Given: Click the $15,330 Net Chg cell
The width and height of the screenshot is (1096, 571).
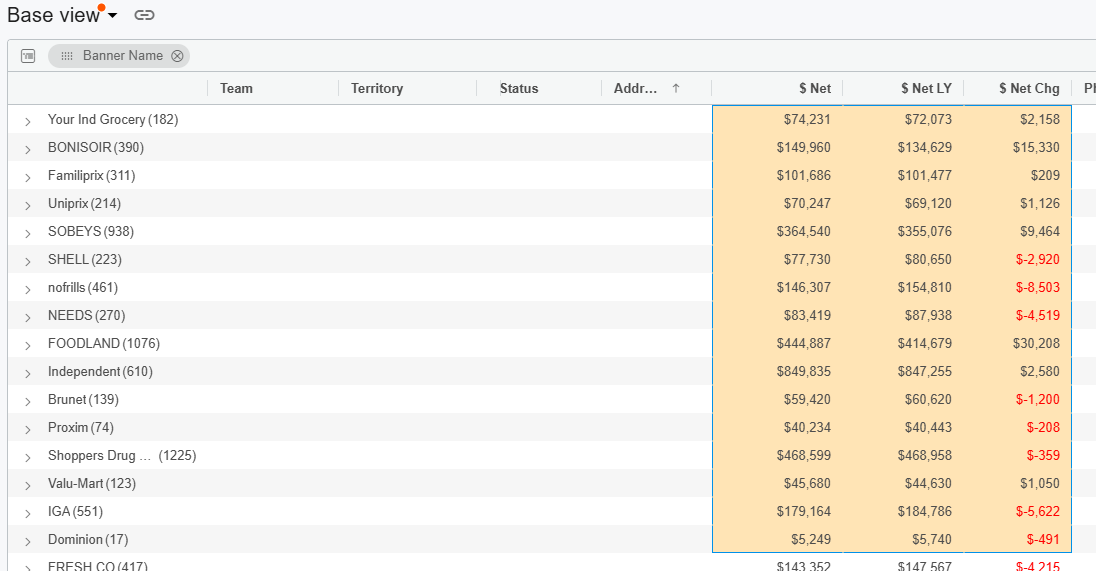Looking at the screenshot, I should (x=1018, y=147).
